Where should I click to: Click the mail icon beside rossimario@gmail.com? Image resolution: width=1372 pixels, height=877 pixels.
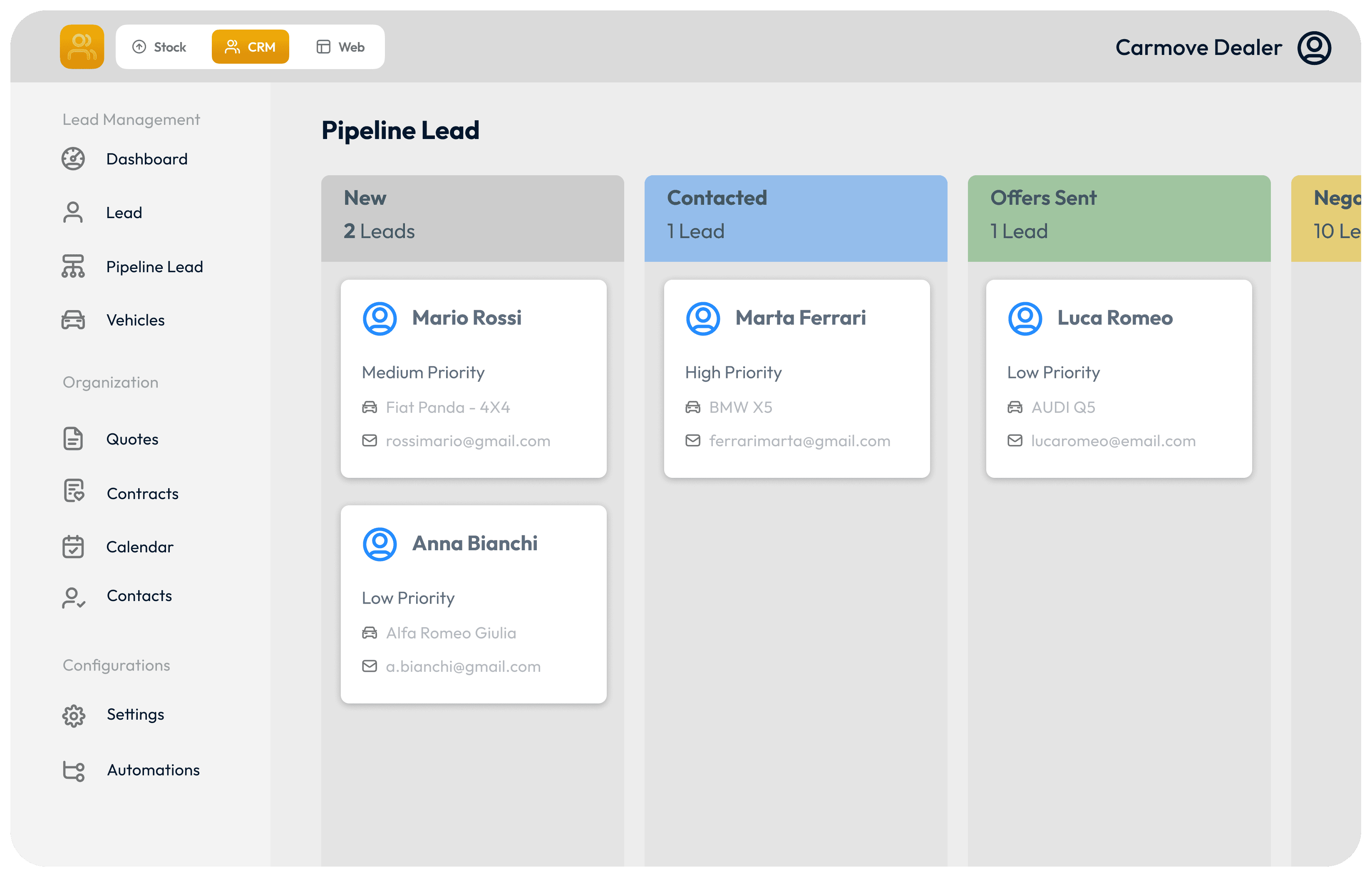(370, 440)
